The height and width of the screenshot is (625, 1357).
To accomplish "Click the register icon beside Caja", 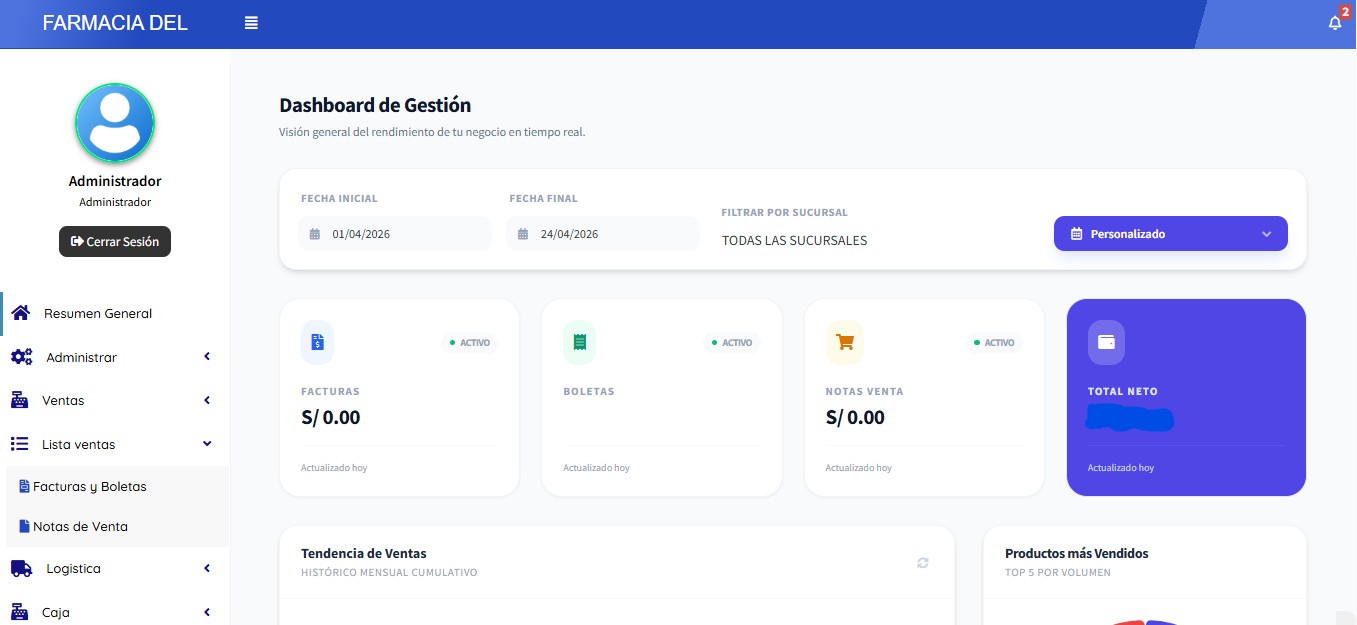I will (19, 612).
